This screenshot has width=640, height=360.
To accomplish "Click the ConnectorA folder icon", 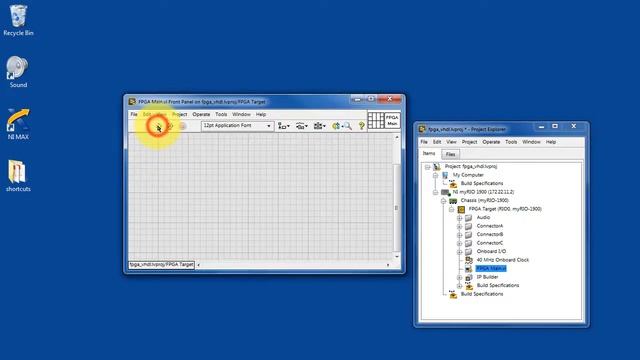I will [469, 226].
